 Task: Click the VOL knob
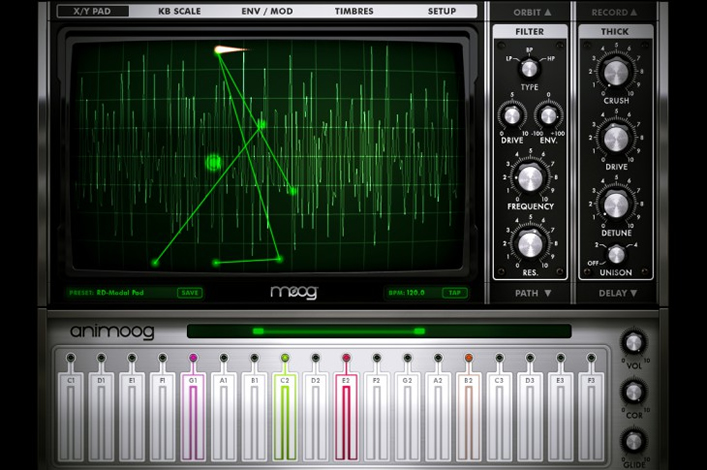tap(634, 343)
